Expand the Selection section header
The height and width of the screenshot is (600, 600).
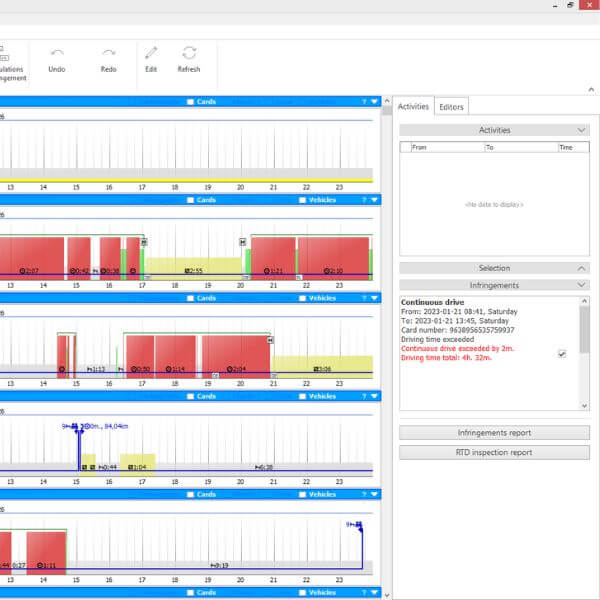pos(494,268)
